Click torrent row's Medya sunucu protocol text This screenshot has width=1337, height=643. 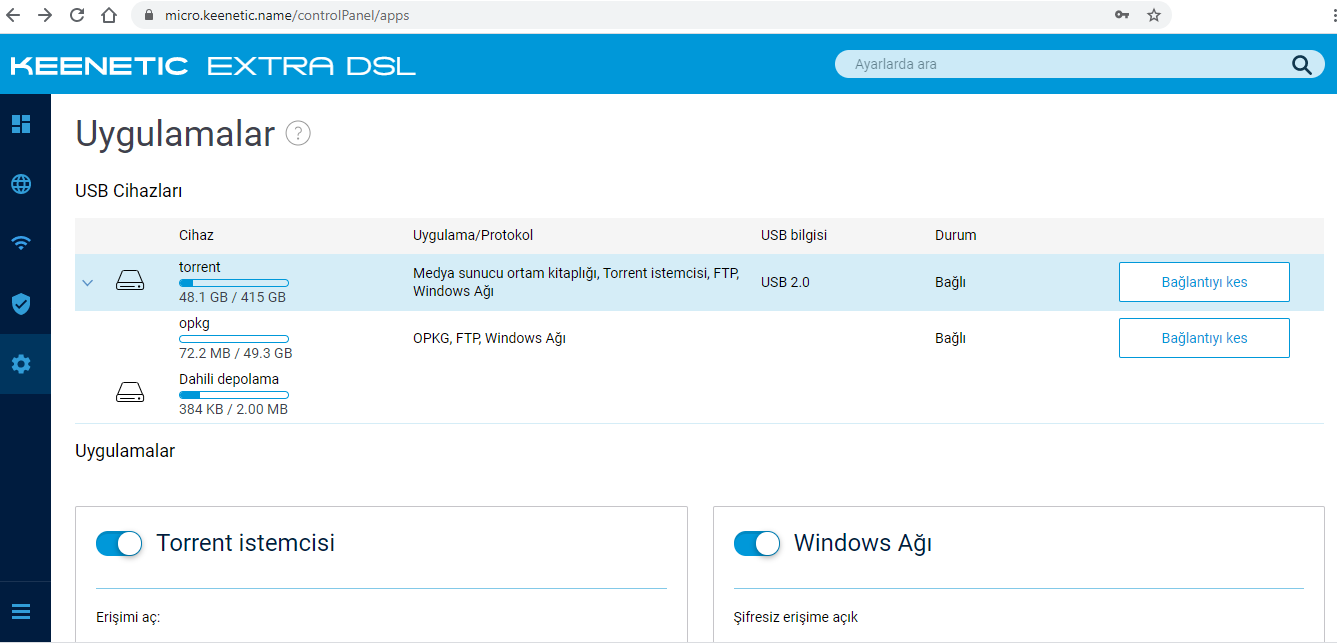point(576,282)
